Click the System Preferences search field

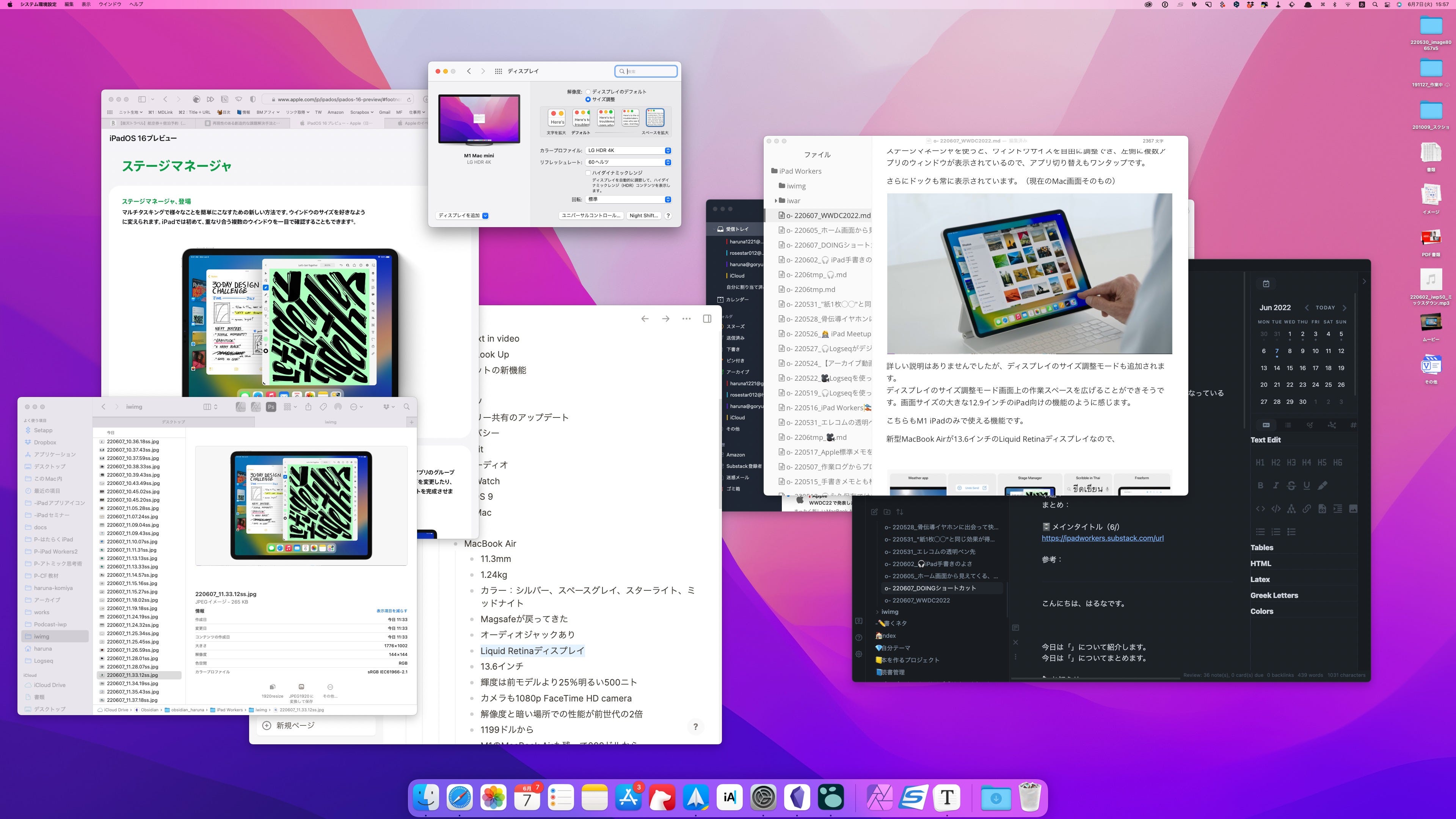point(646,71)
